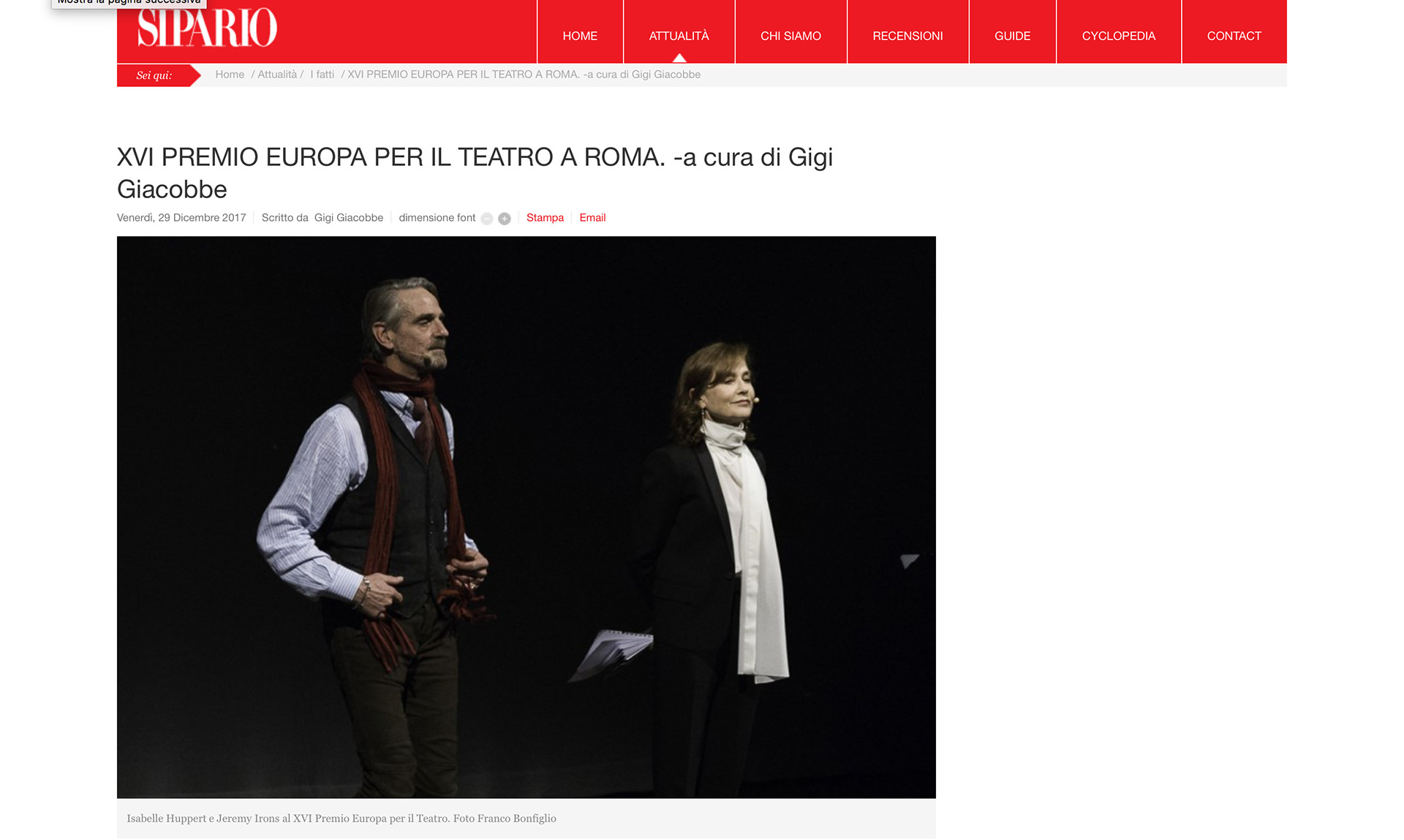Image resolution: width=1404 pixels, height=840 pixels.
Task: Visit the CYCLOPEDIA section
Action: coord(1119,36)
